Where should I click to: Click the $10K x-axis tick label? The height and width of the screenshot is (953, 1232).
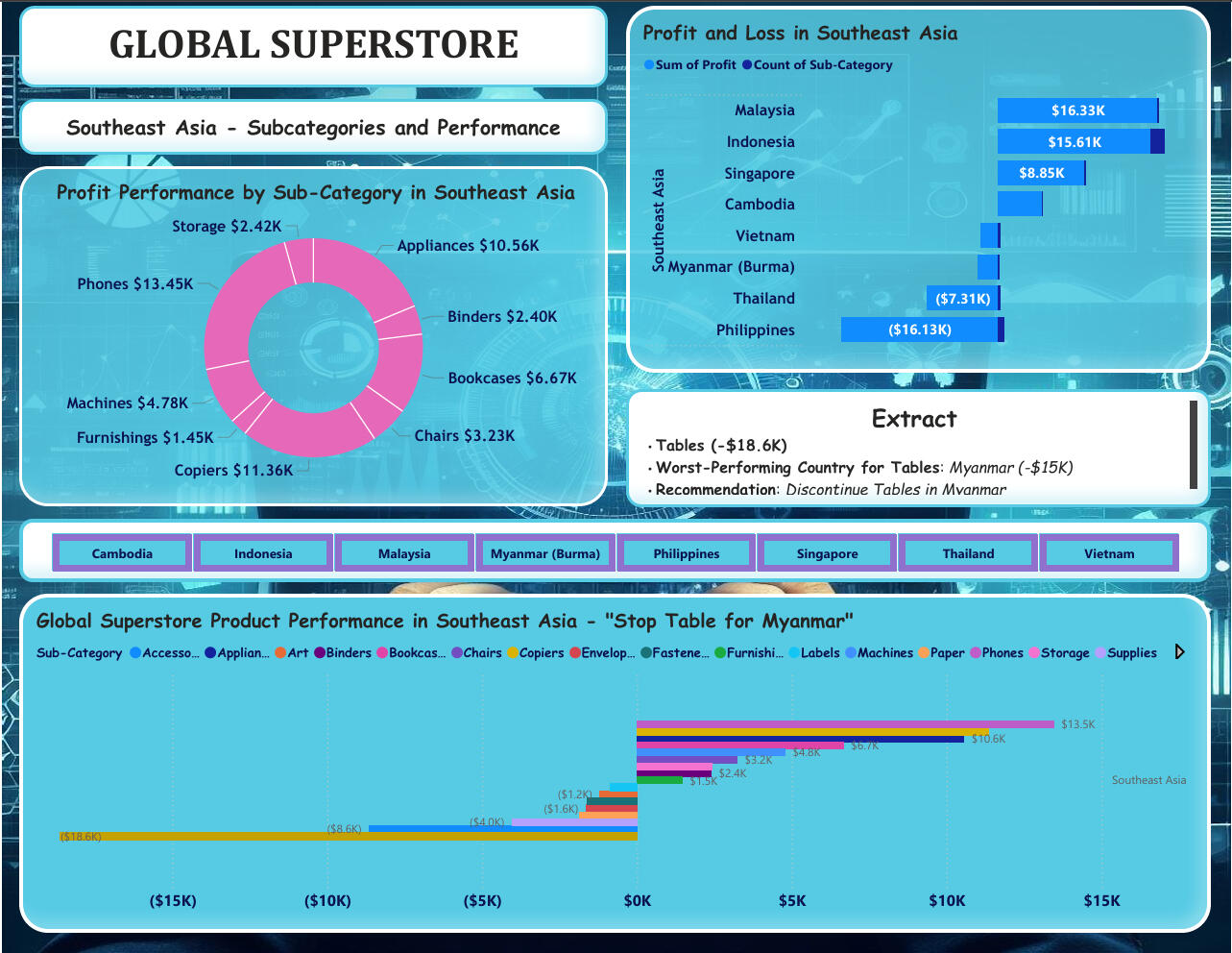(x=947, y=901)
